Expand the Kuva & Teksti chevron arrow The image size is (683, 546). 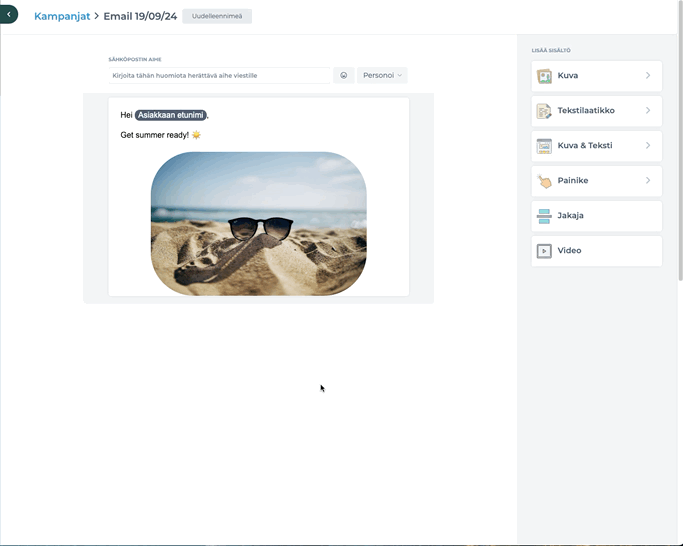[648, 145]
